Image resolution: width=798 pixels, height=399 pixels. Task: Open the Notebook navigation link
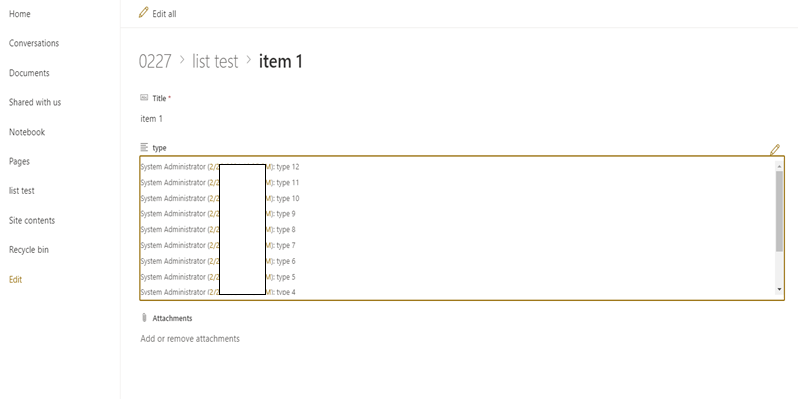click(27, 132)
